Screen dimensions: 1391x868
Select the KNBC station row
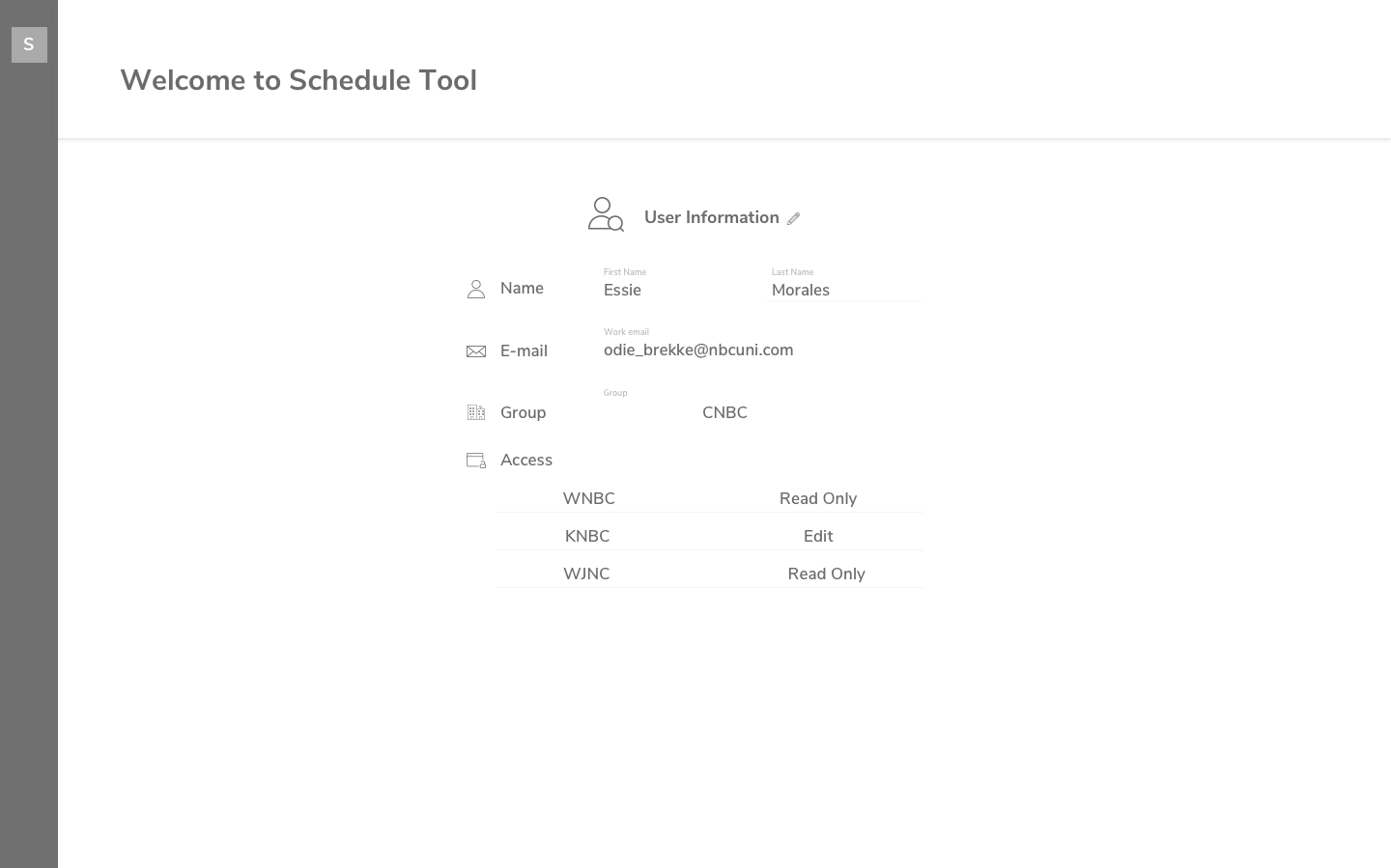coord(587,536)
